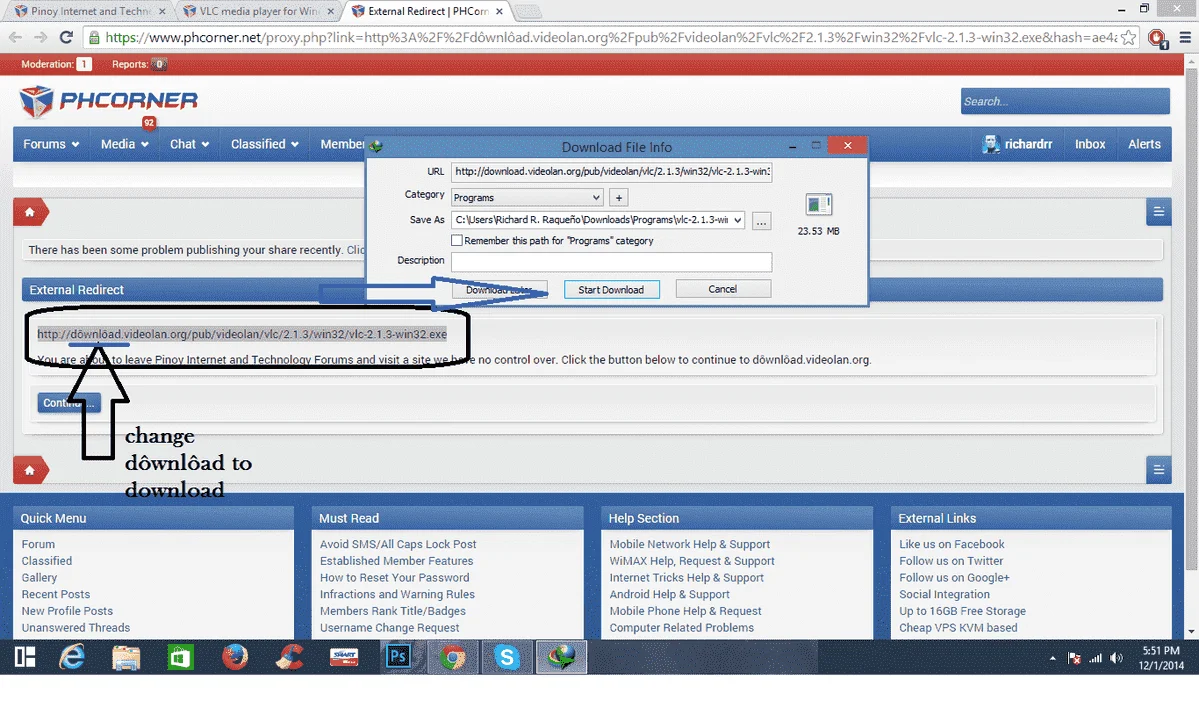
Task: Add a new category with plus button
Action: coord(619,197)
